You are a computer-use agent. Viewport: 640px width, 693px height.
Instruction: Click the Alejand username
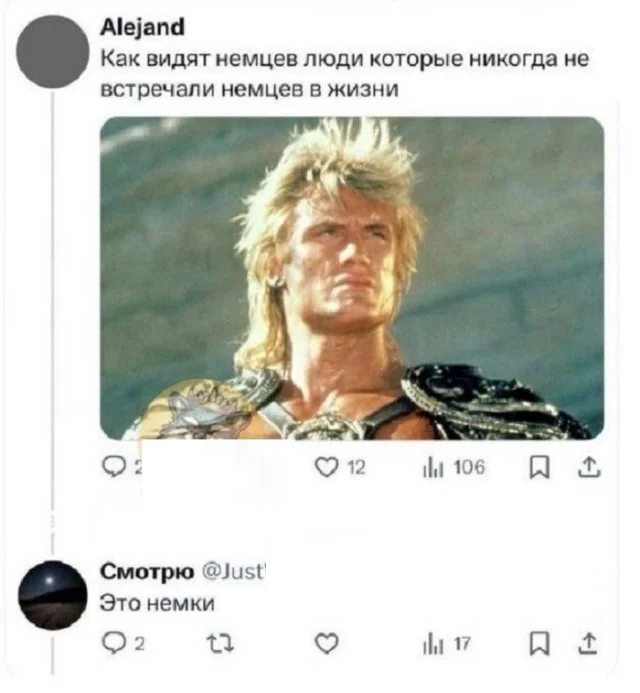(x=142, y=27)
